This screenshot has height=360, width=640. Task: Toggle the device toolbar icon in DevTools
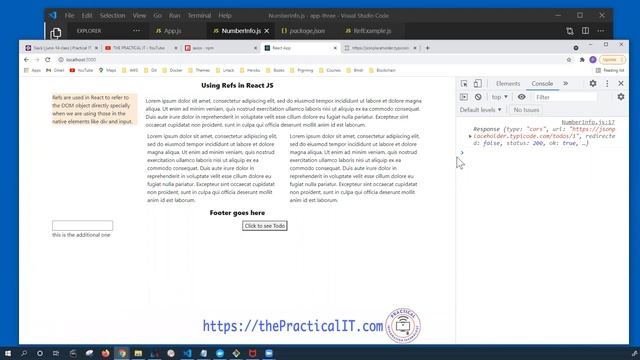pos(477,83)
